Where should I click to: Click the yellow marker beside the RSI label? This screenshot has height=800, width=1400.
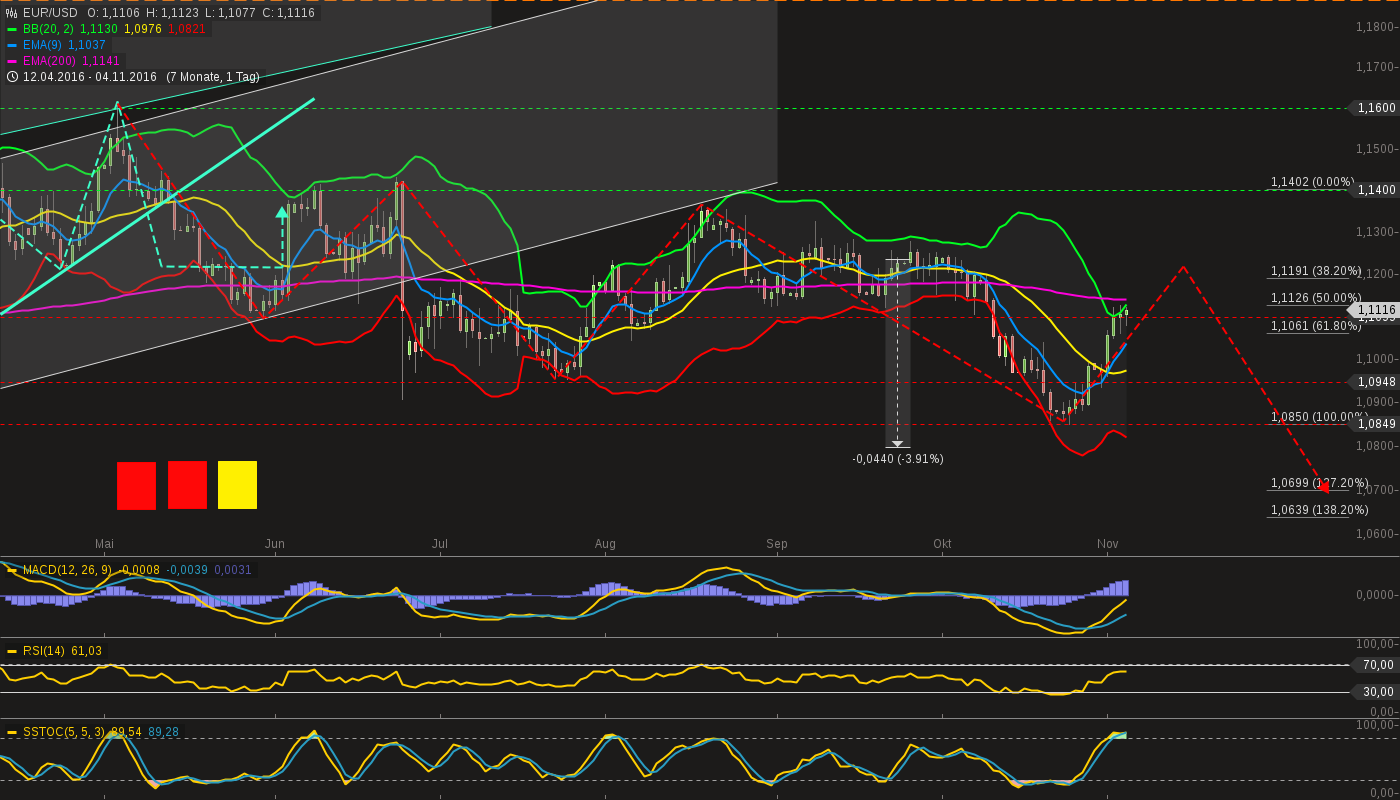point(12,651)
